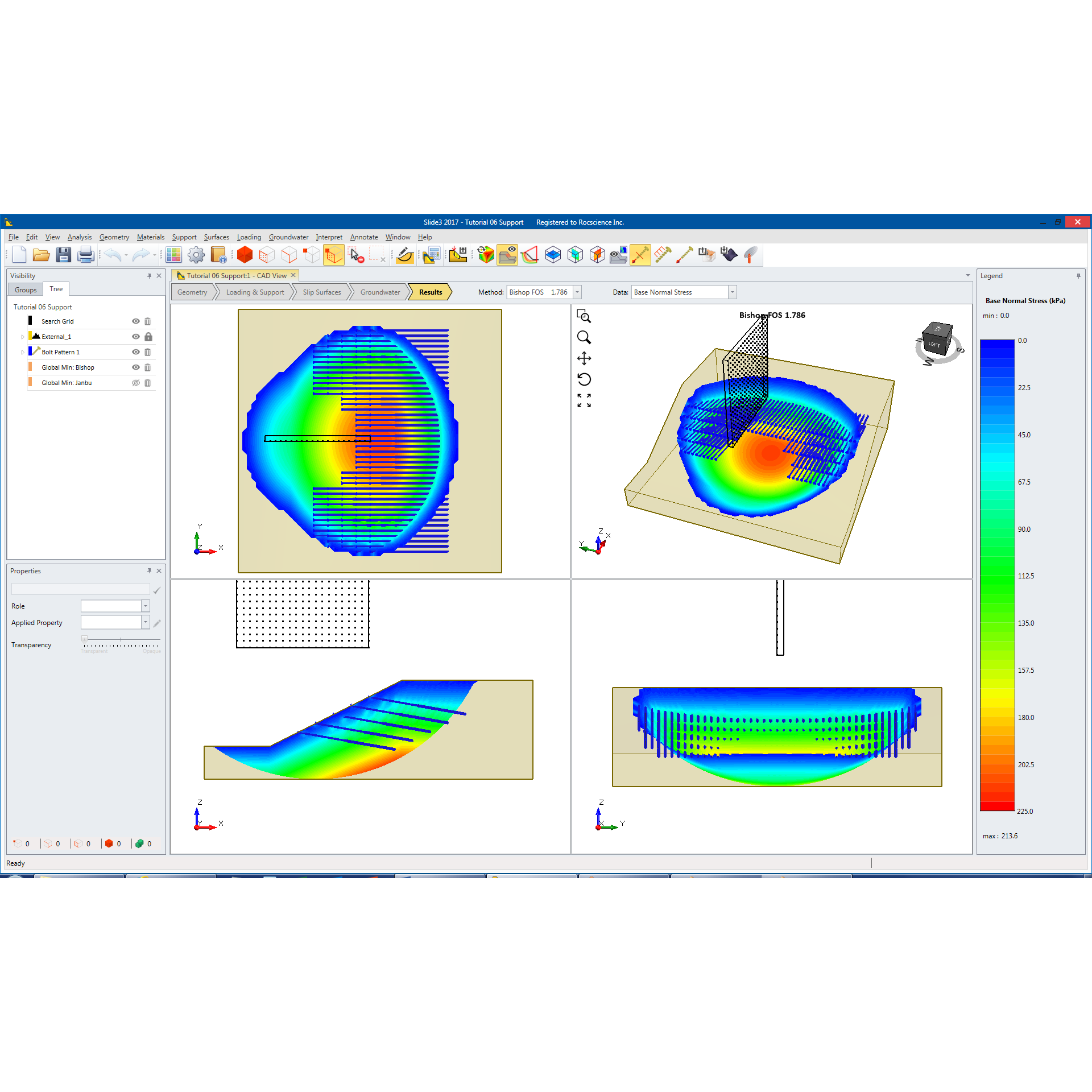Image resolution: width=1092 pixels, height=1092 pixels.
Task: Show Global Min: Janbu with eye
Action: [136, 383]
